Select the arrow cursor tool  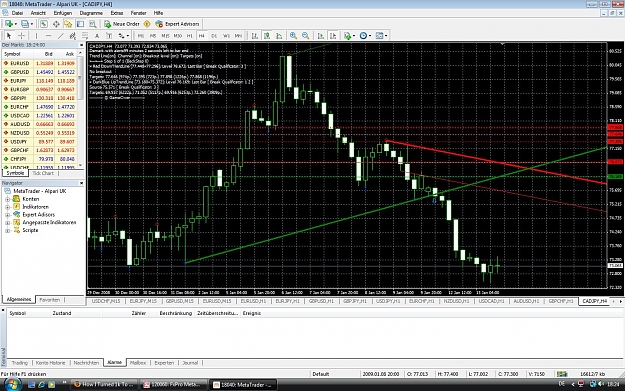(x=9, y=36)
